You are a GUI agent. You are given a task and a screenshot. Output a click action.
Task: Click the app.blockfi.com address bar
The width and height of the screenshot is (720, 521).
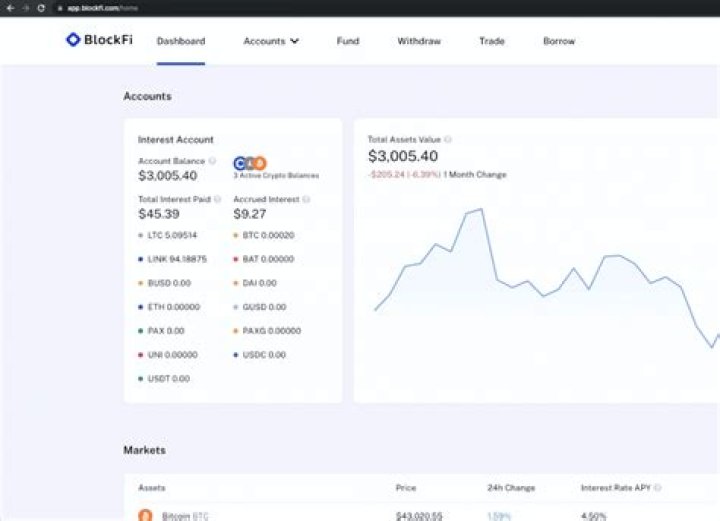(x=102, y=8)
